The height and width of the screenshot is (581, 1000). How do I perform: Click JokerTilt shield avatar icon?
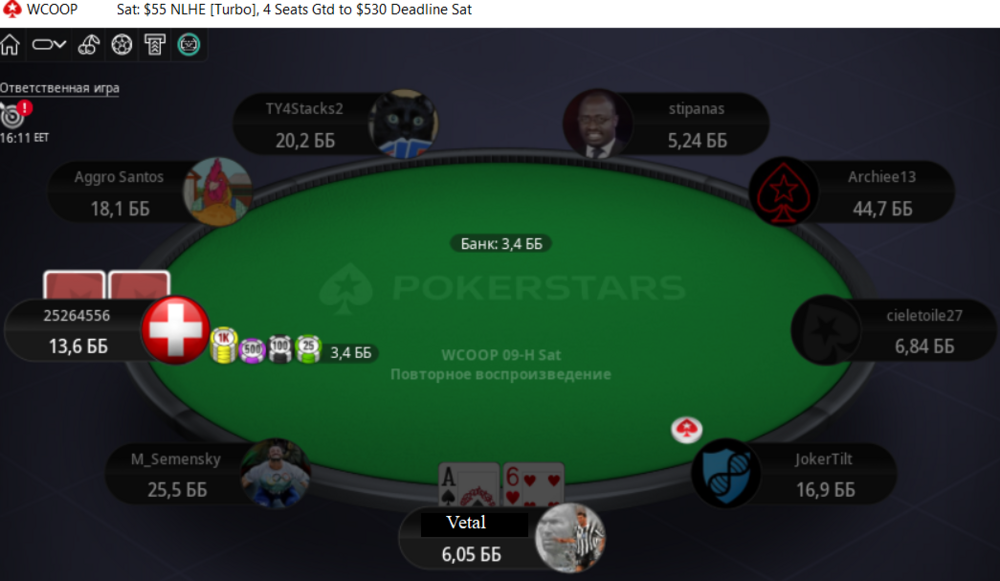pyautogui.click(x=726, y=473)
